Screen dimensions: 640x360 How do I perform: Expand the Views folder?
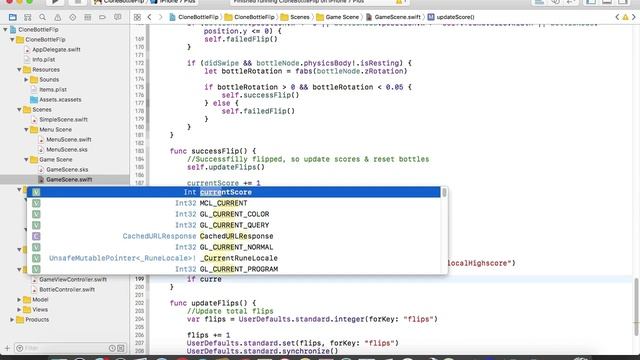19,309
